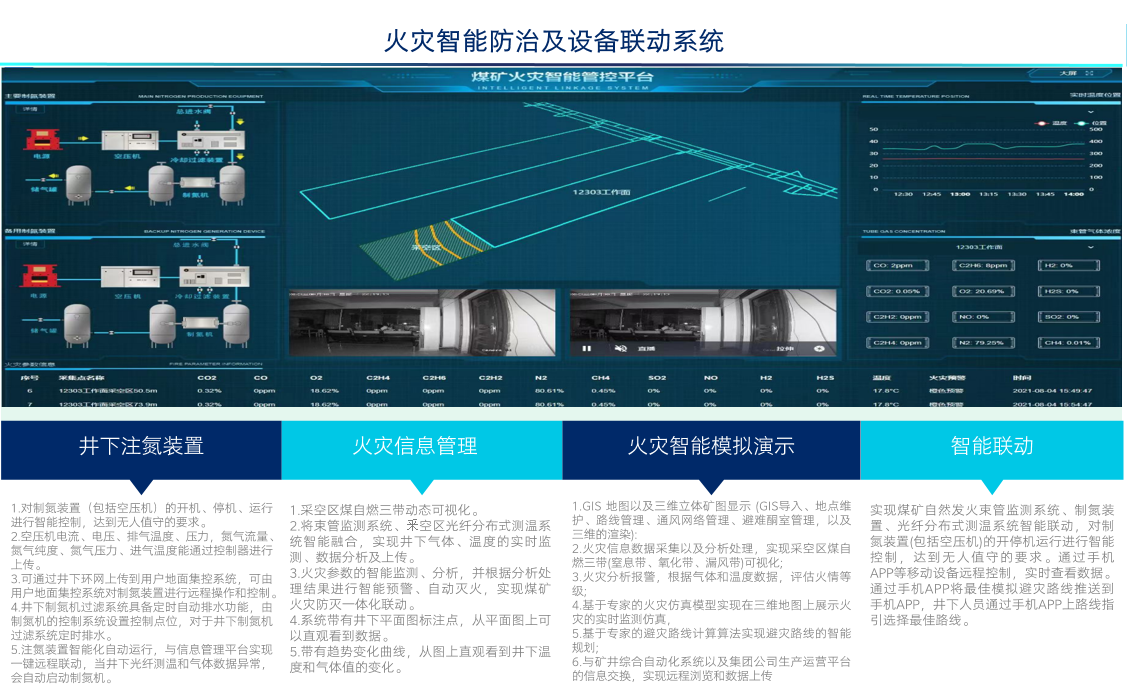Viewport: 1127px width, 696px height.
Task: Select the backup unit's air compressor icon
Action: click(x=129, y=277)
